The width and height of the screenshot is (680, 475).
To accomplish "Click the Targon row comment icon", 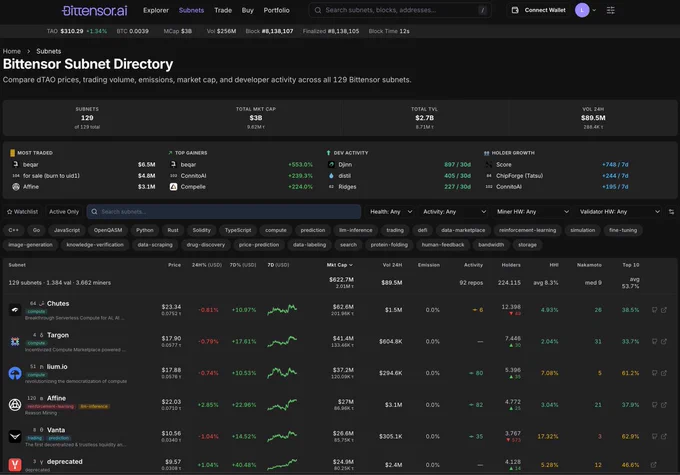I will (654, 341).
